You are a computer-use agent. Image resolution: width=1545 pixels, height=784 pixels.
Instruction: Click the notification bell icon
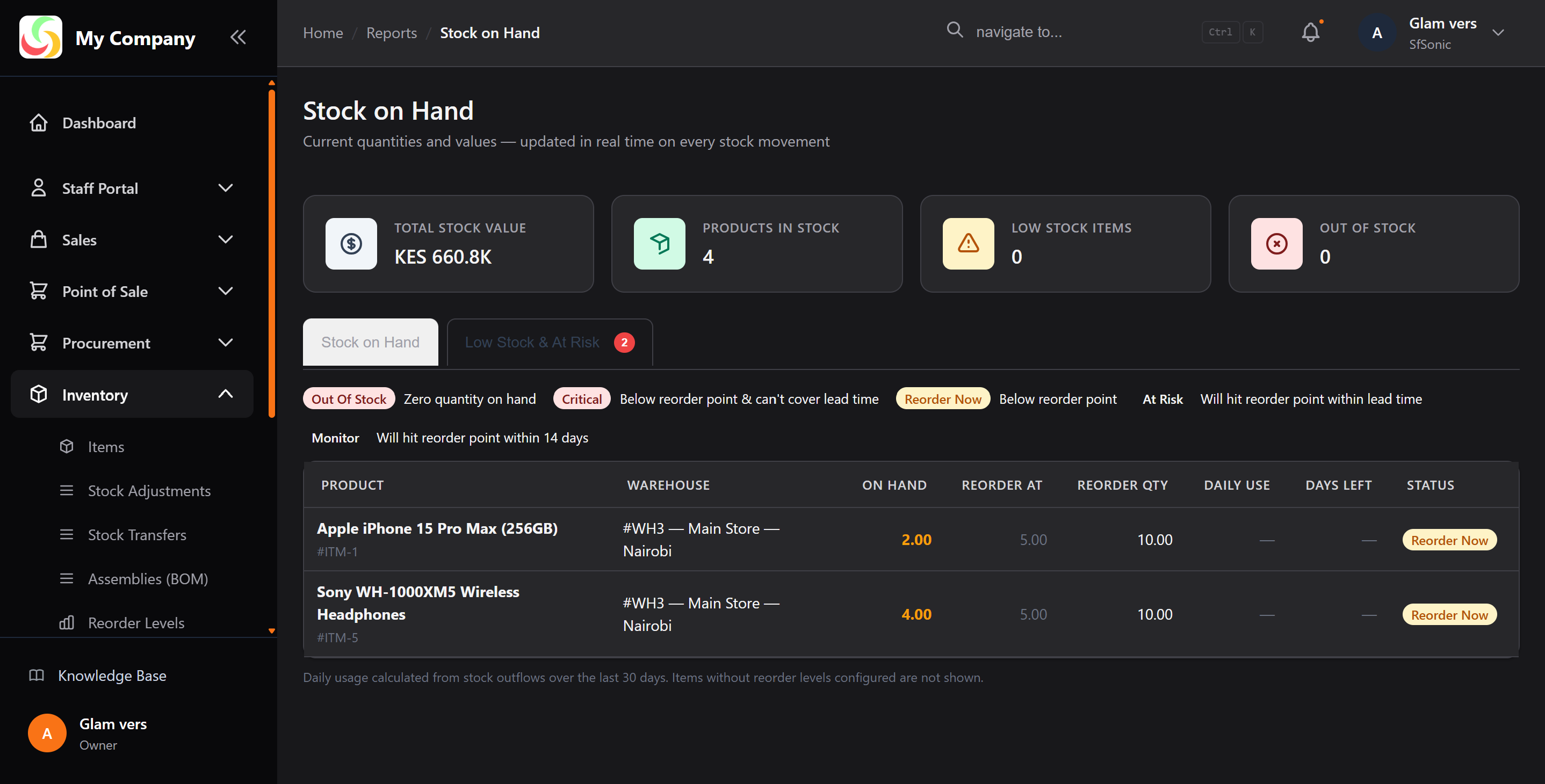(x=1310, y=32)
